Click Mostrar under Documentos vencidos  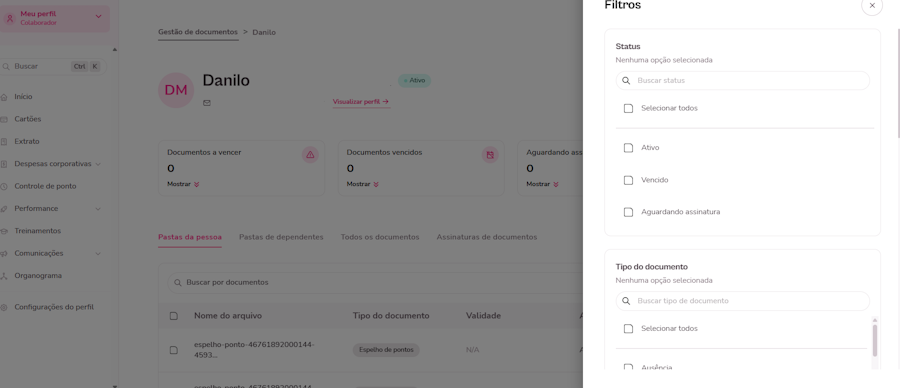[363, 185]
